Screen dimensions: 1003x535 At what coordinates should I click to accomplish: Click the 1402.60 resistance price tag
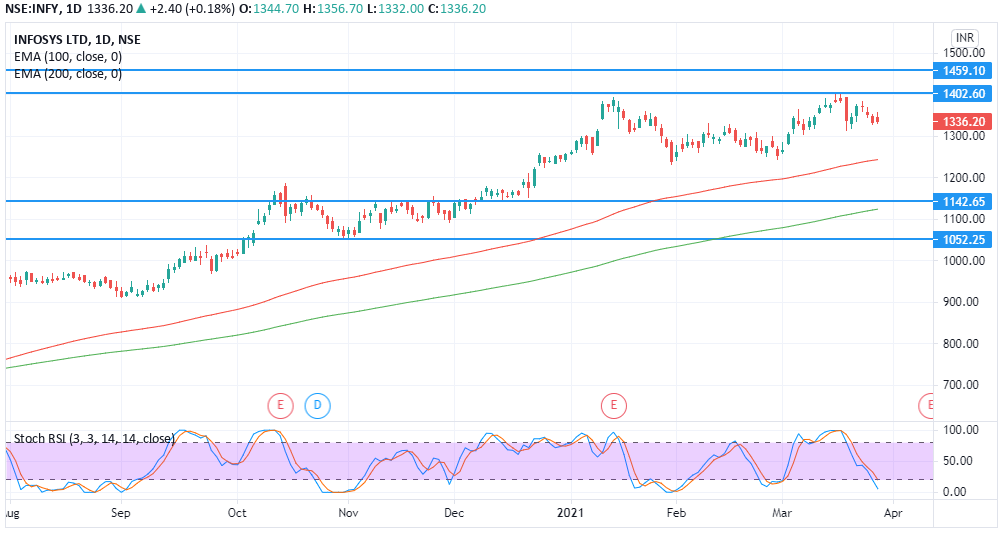click(963, 93)
